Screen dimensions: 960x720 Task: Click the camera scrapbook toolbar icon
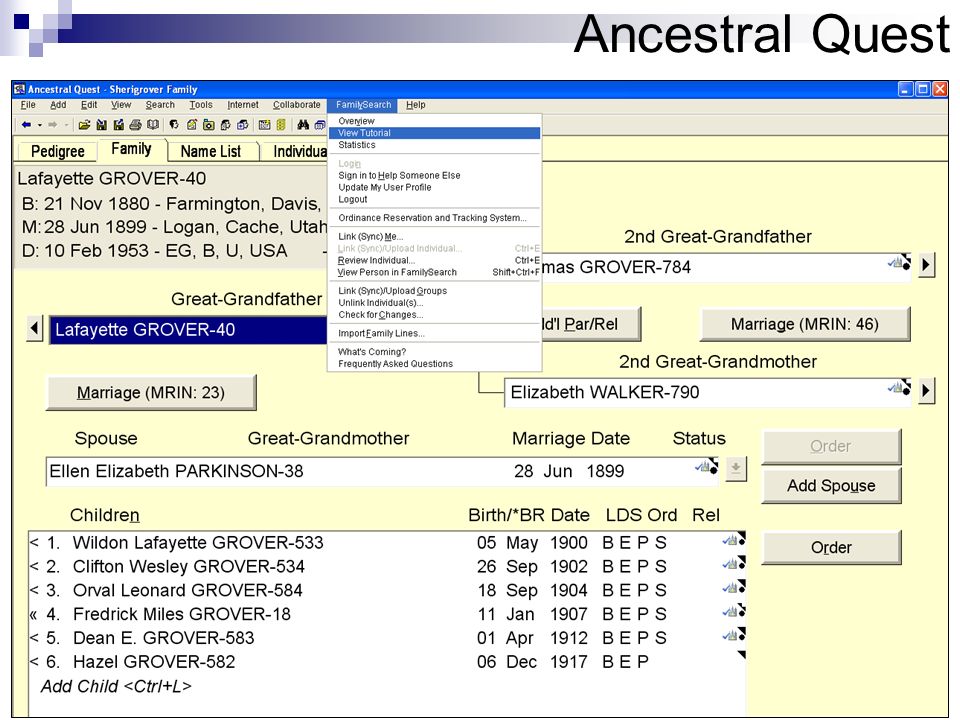tap(209, 125)
